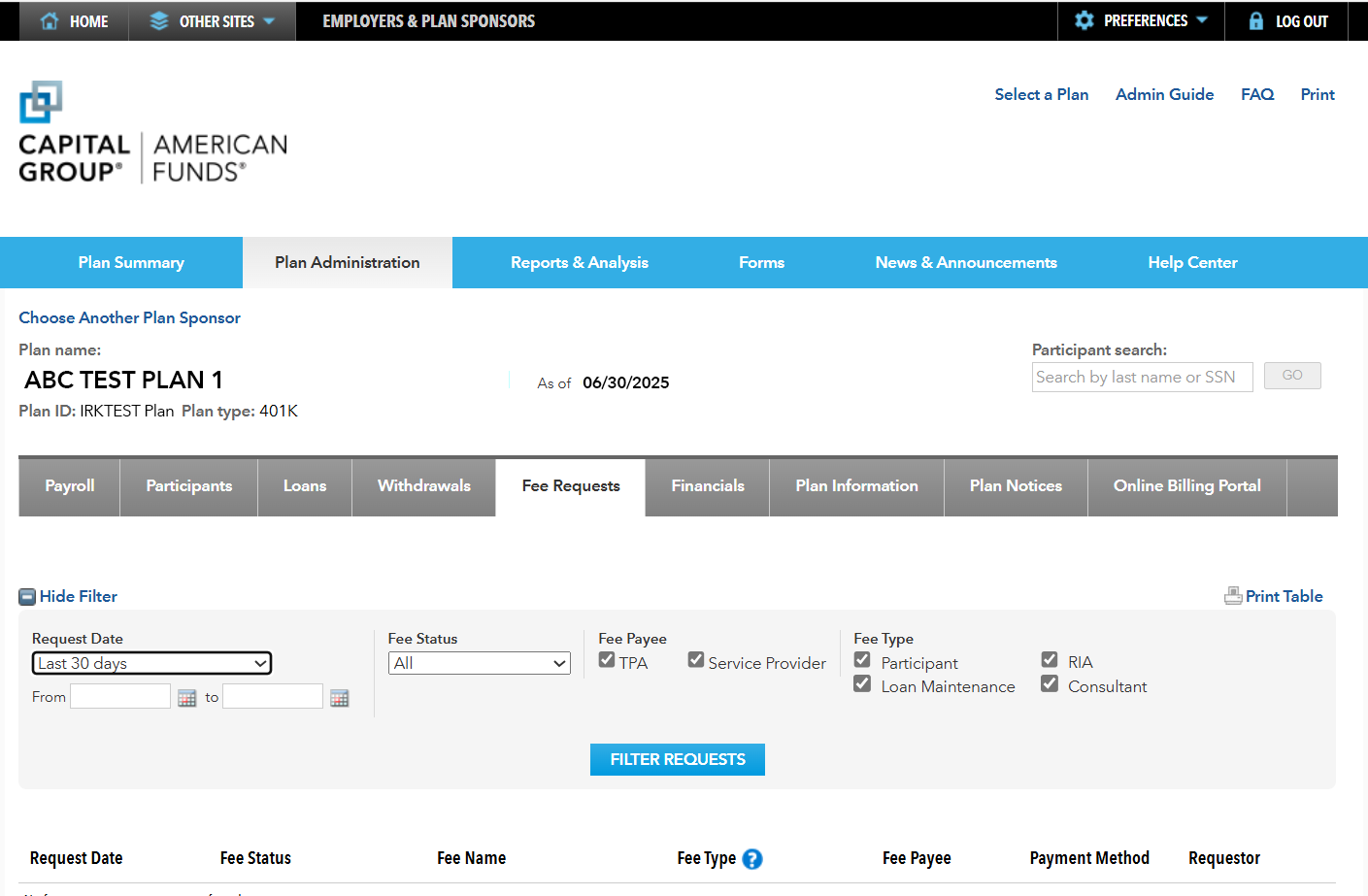Viewport: 1368px width, 896px height.
Task: Uncheck the Loan Maintenance checkbox
Action: (x=862, y=683)
